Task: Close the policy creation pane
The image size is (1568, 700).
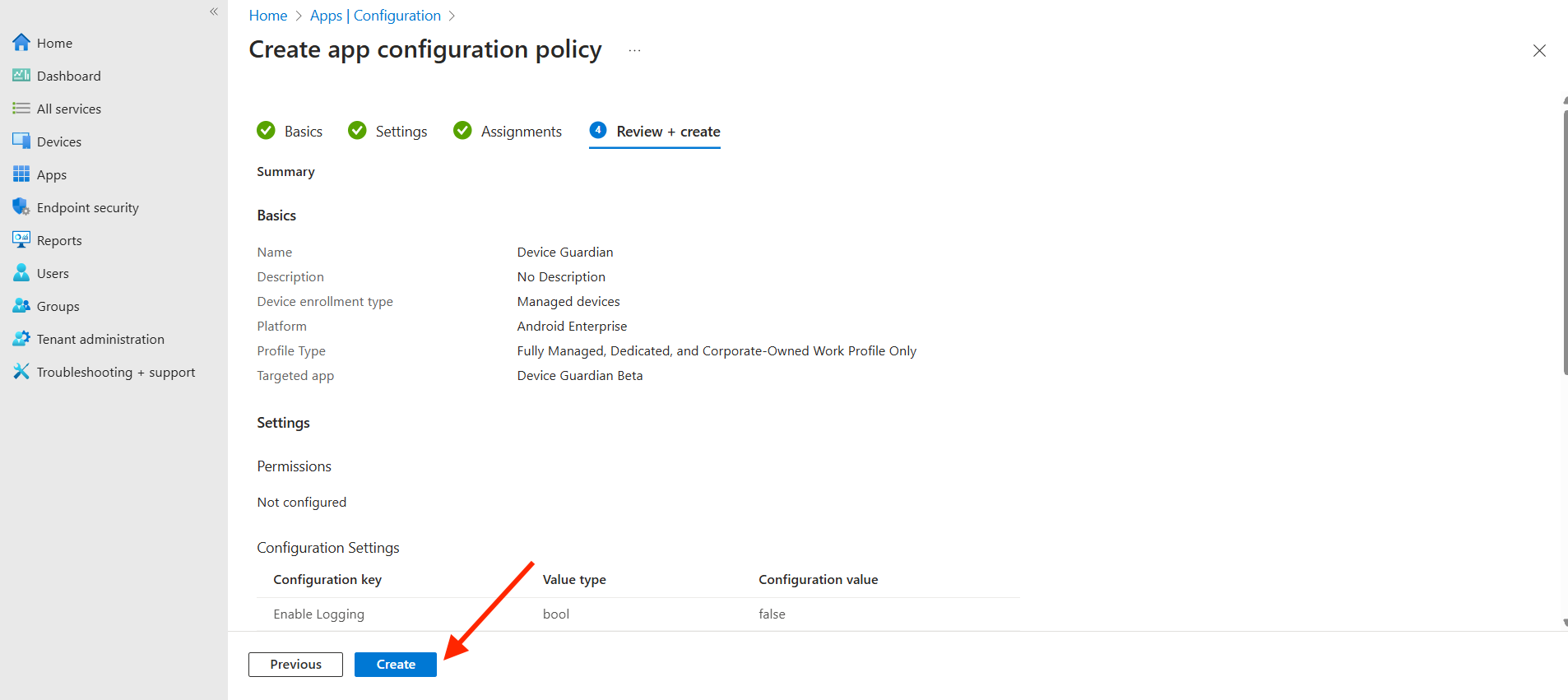Action: coord(1539,51)
